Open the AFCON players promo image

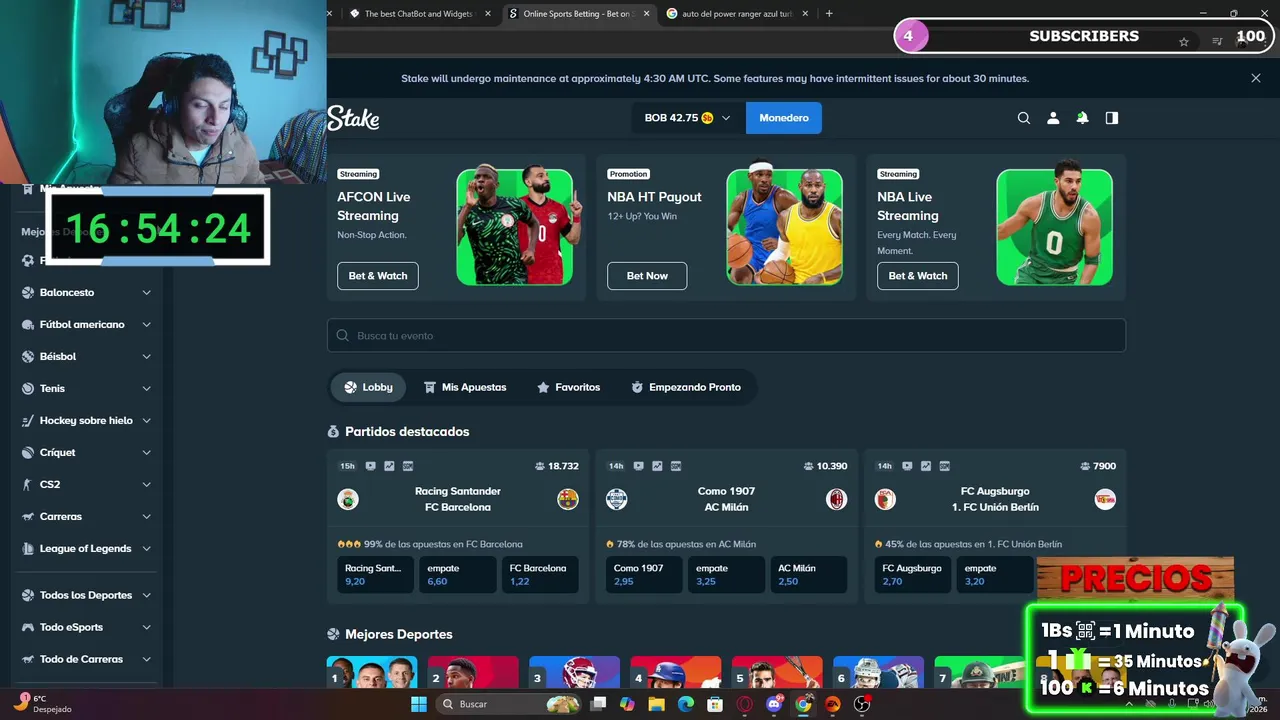pos(514,227)
